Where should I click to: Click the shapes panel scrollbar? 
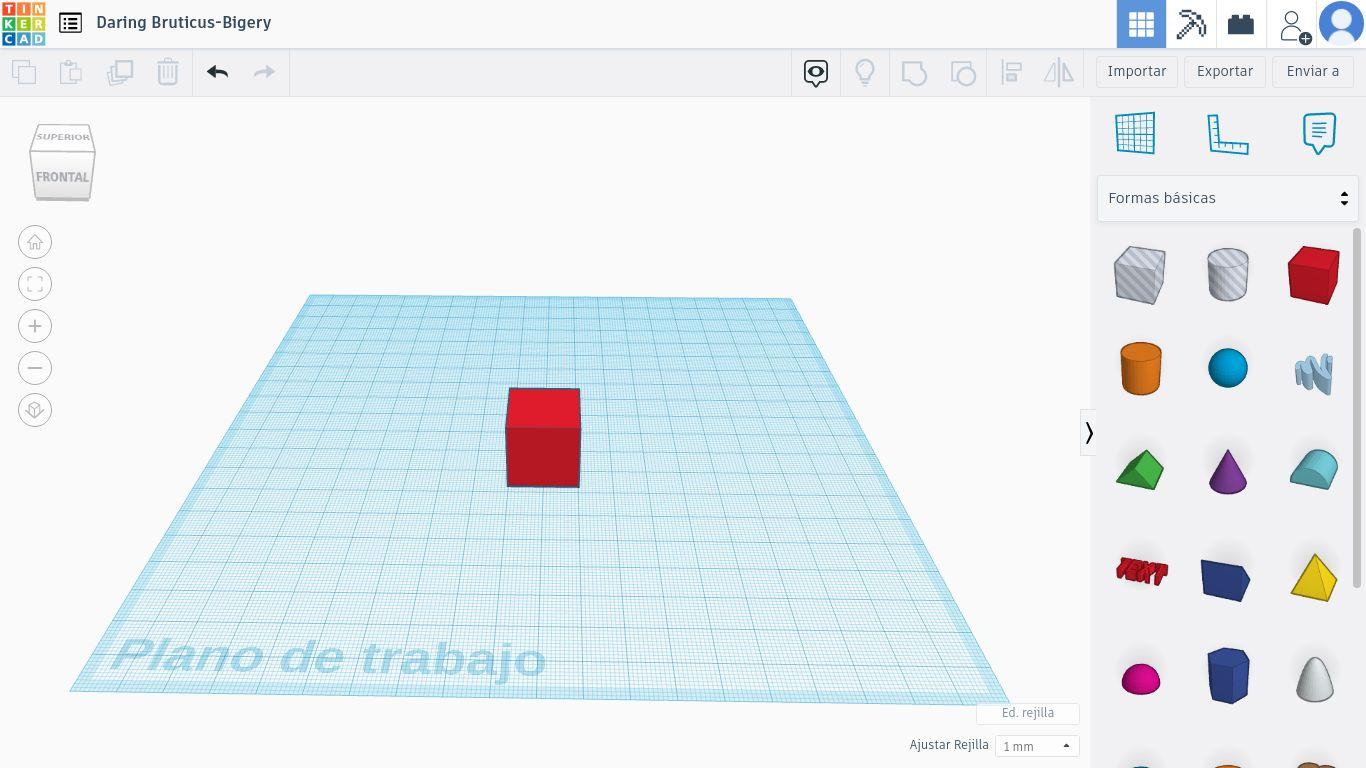[x=1357, y=408]
